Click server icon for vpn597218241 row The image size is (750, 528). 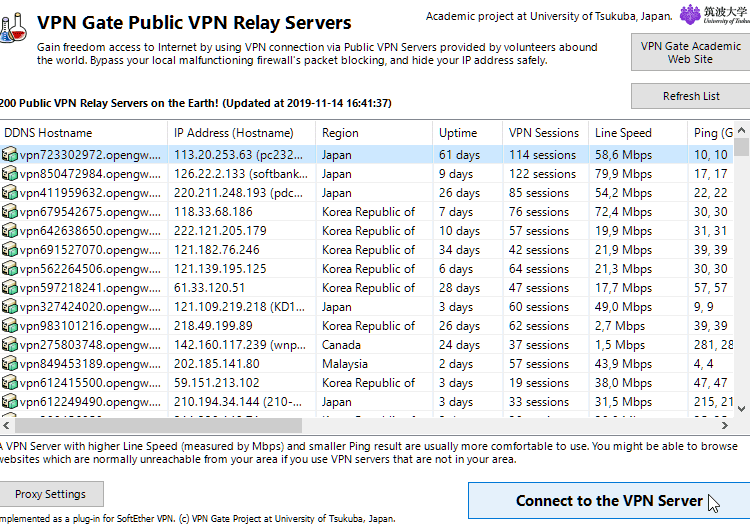(x=10, y=287)
